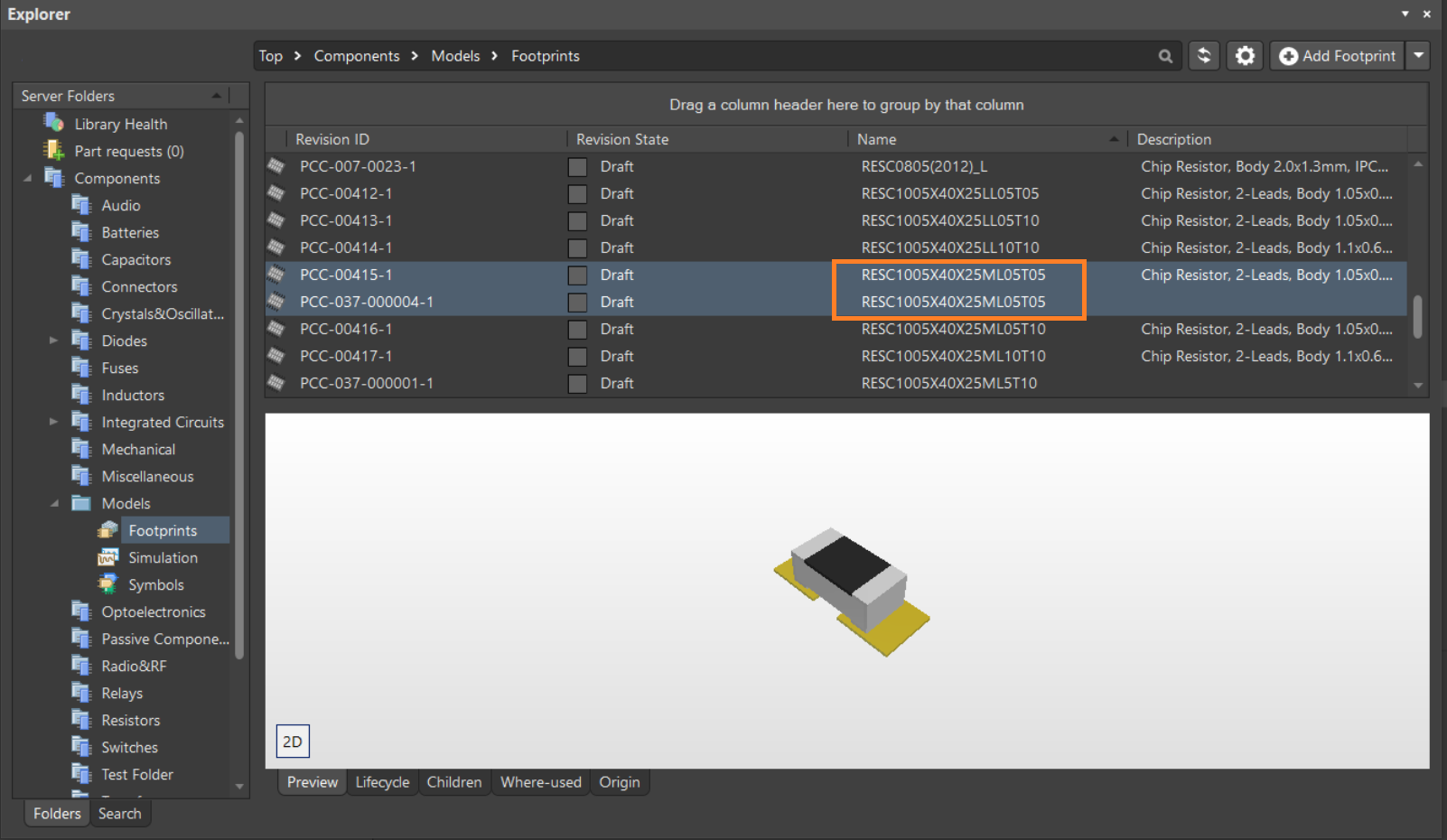
Task: Switch to the Search tab at bottom left
Action: [120, 813]
